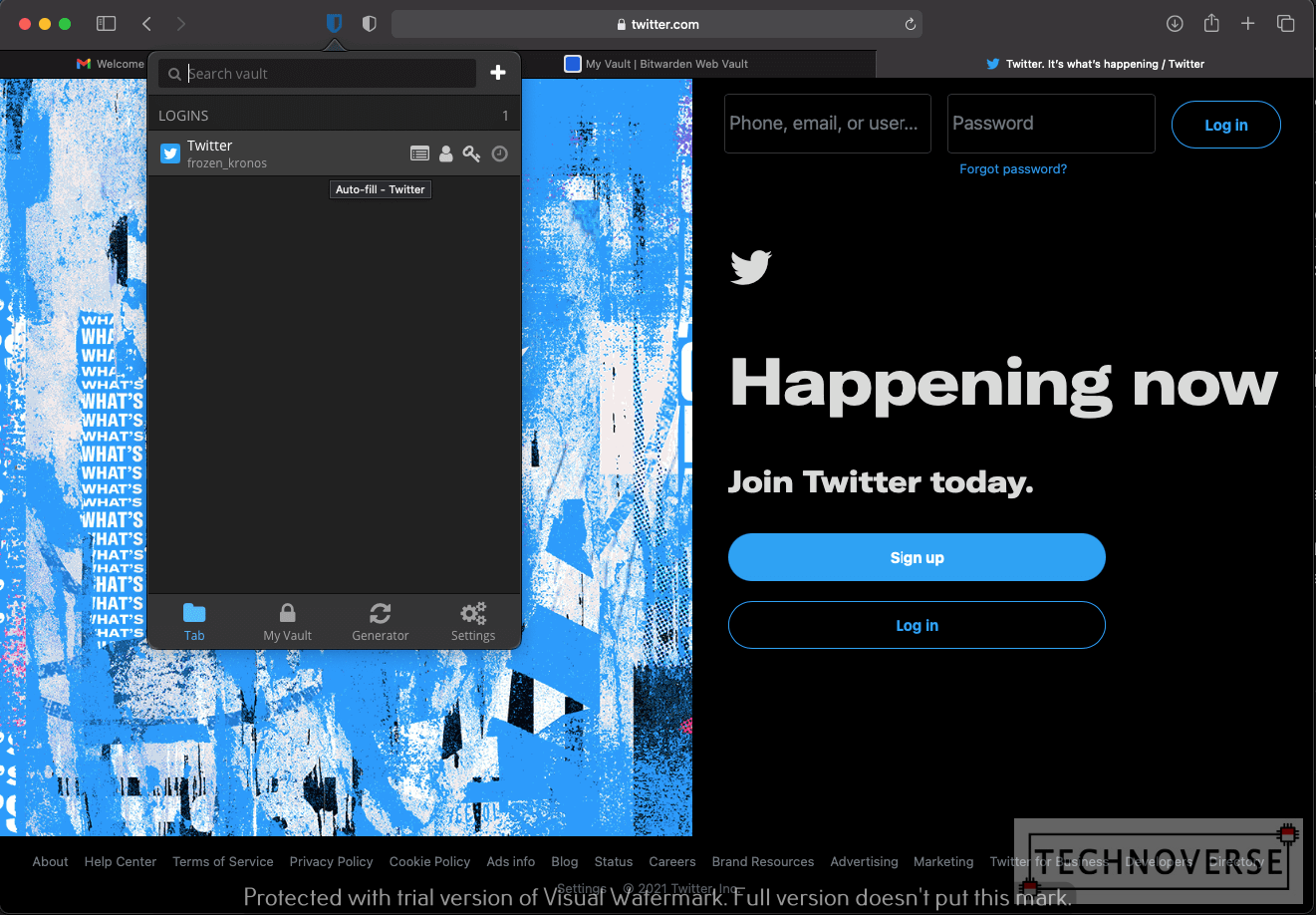This screenshot has height=915, width=1316.
Task: Open the Terms of Service link
Action: pos(223,862)
